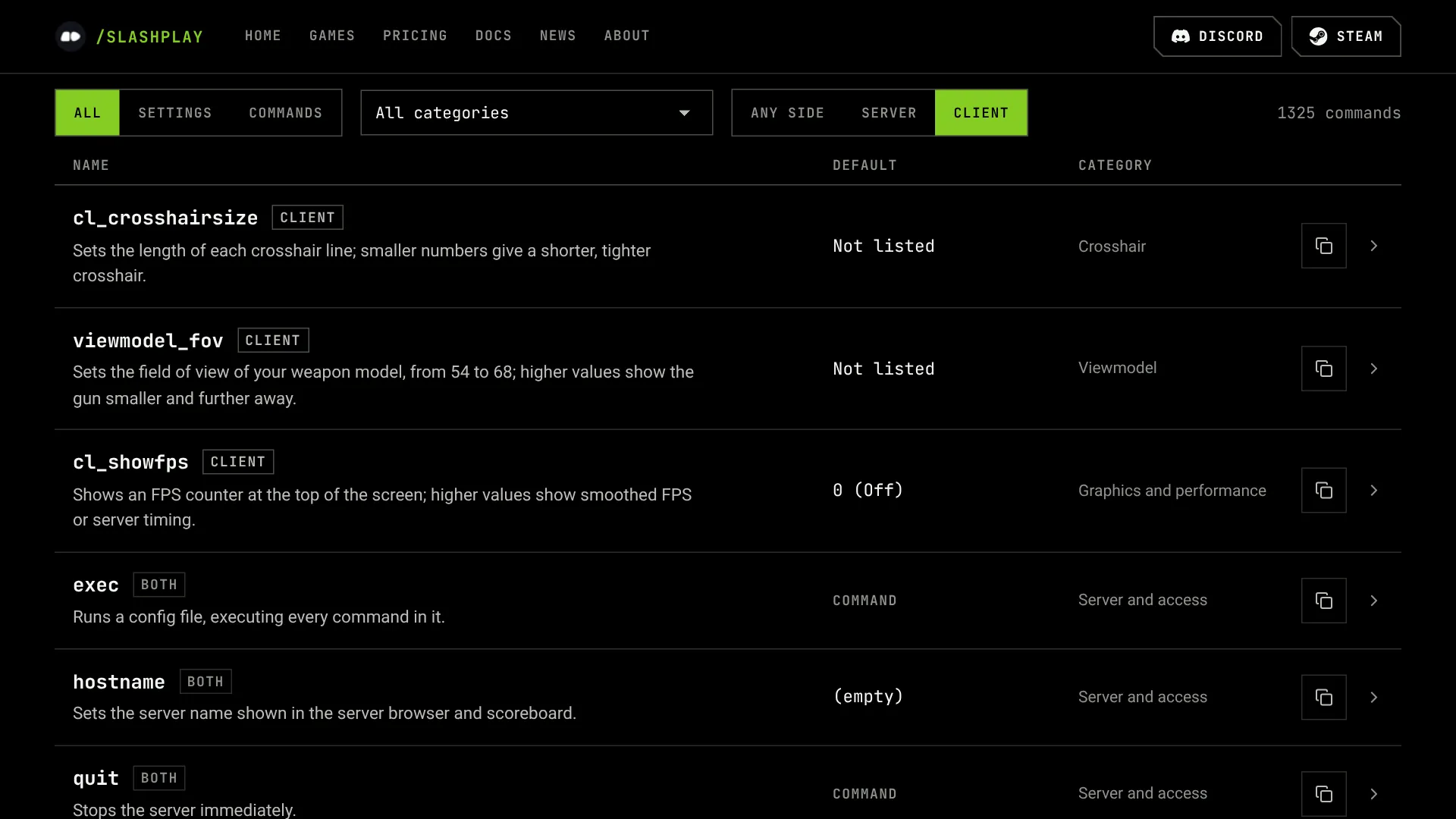Copy the cl_crosshairsize command
The image size is (1456, 819).
pos(1323,246)
